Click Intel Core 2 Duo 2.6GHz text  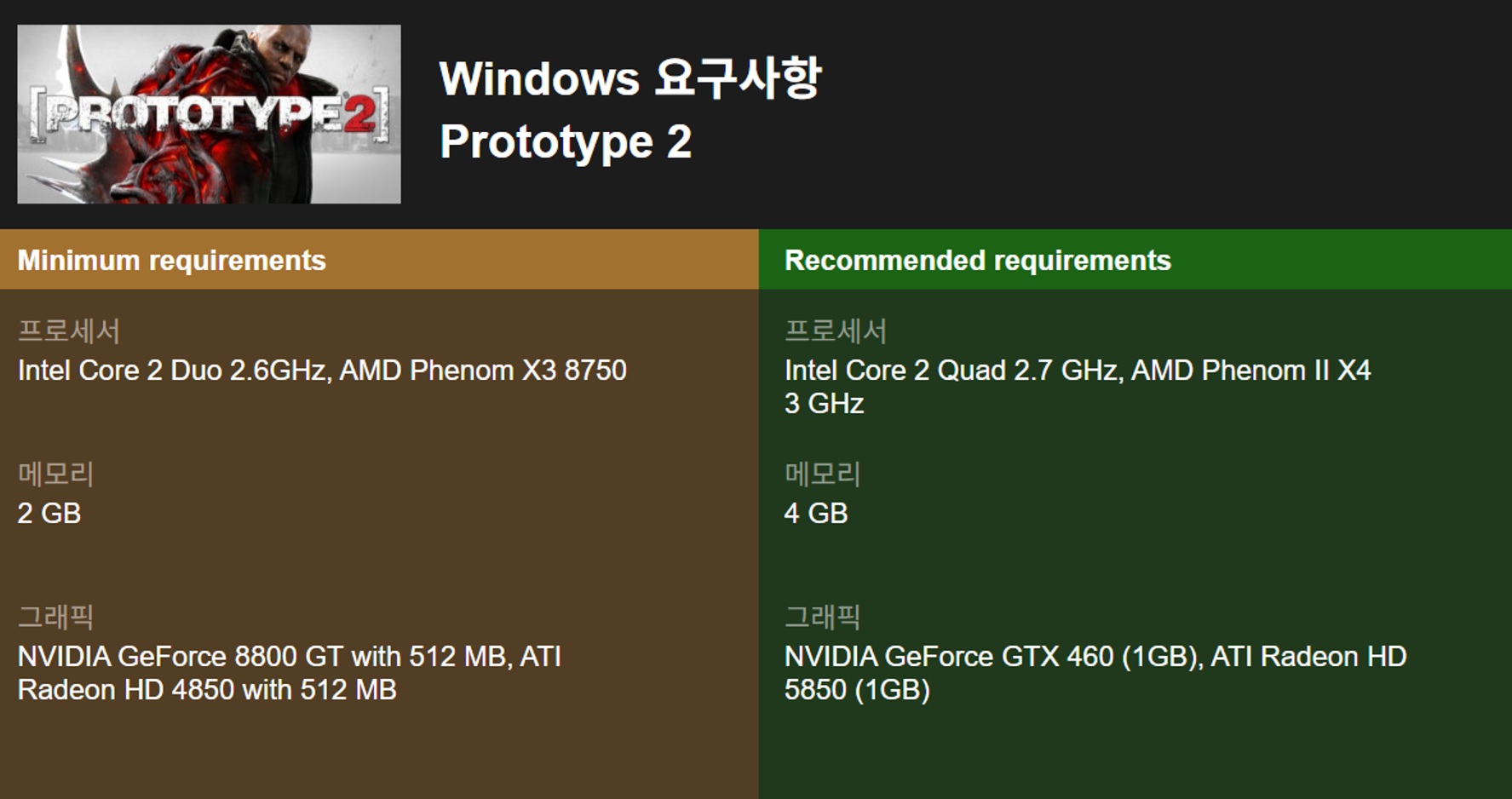171,371
